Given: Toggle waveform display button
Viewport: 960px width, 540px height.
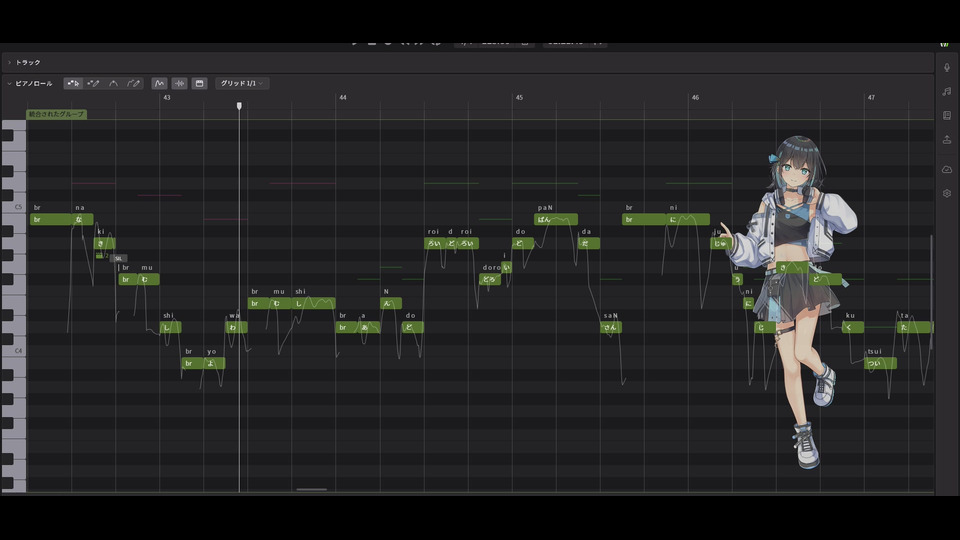Looking at the screenshot, I should point(179,83).
